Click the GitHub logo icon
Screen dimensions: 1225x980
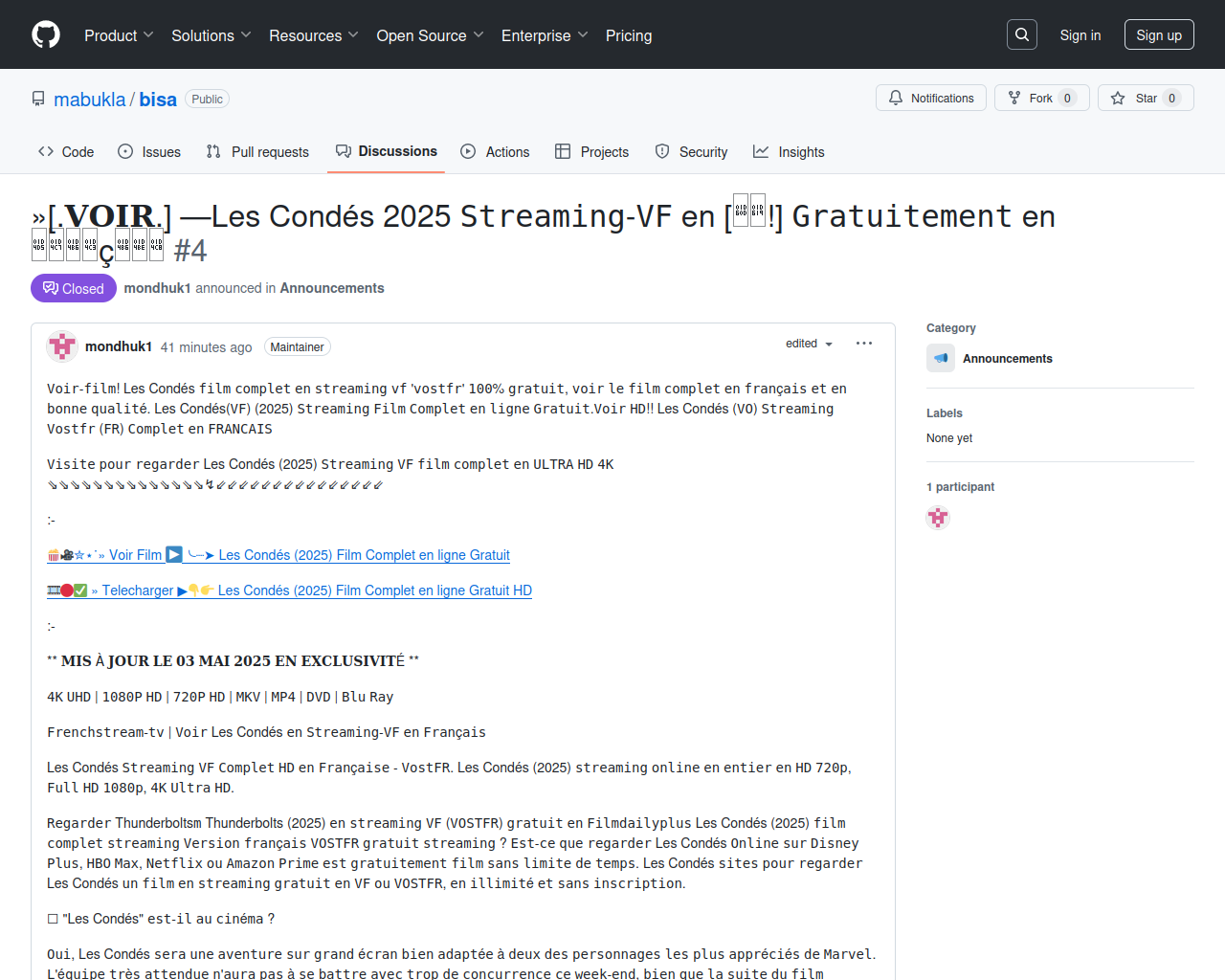[46, 35]
